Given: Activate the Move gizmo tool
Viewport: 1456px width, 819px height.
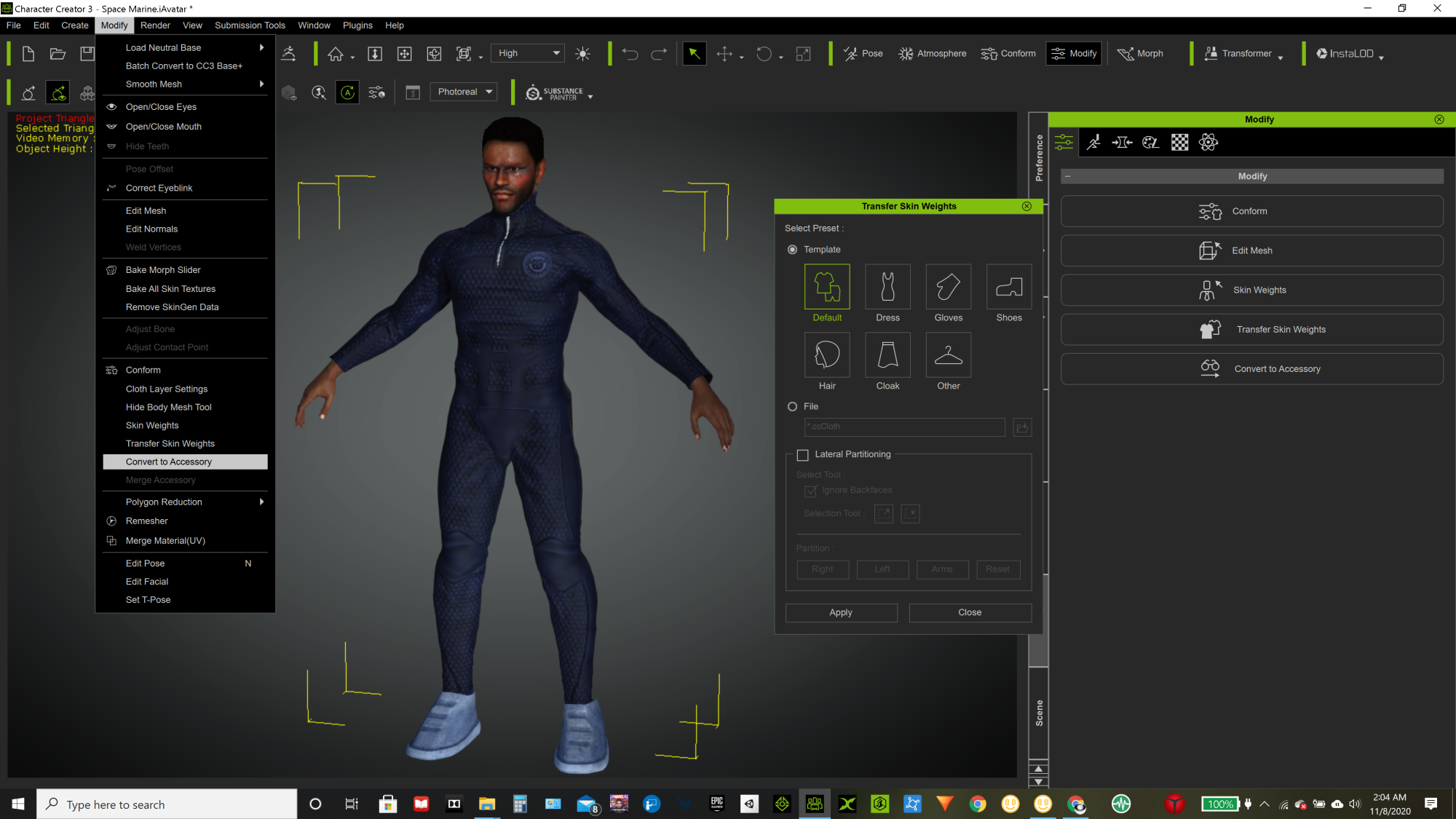Looking at the screenshot, I should point(724,54).
